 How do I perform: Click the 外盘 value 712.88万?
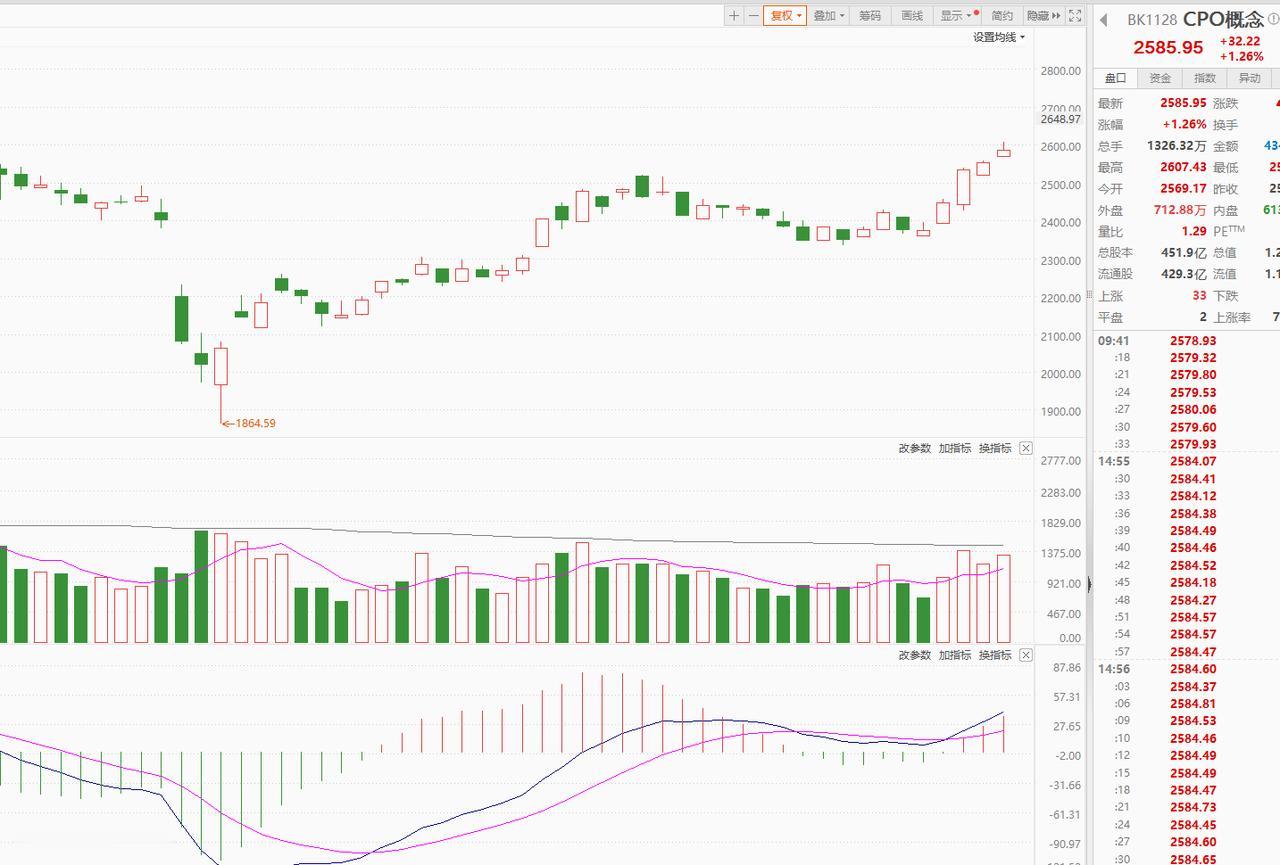[1179, 210]
